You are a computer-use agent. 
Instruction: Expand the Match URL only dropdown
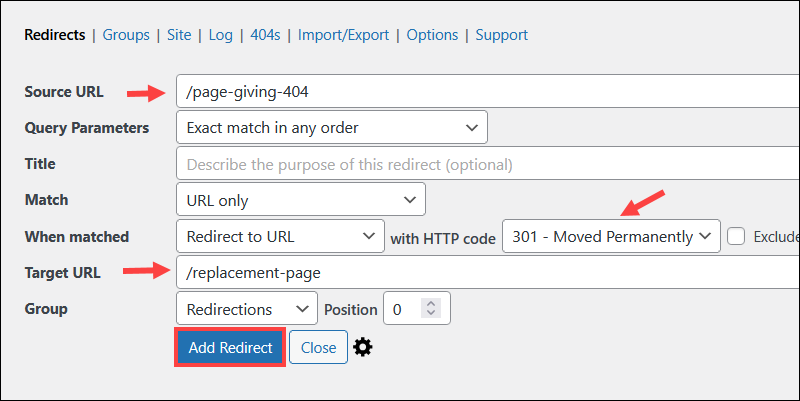pyautogui.click(x=300, y=200)
